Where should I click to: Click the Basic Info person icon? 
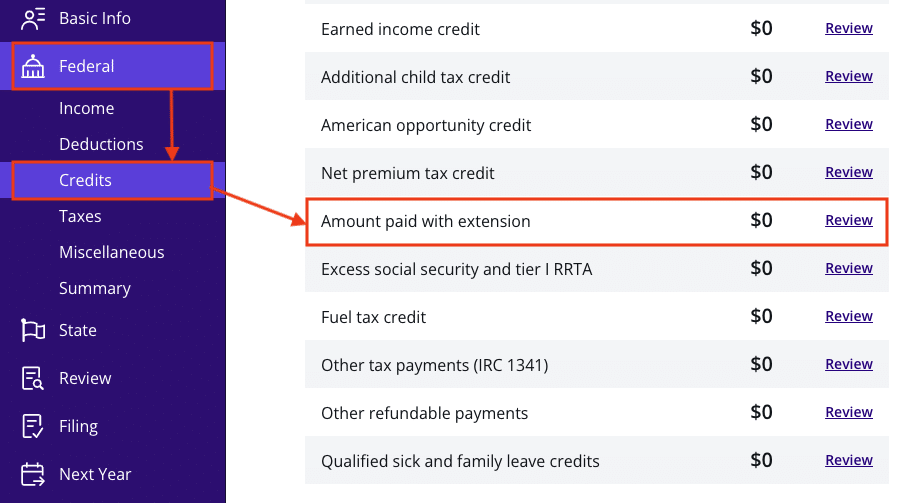33,18
